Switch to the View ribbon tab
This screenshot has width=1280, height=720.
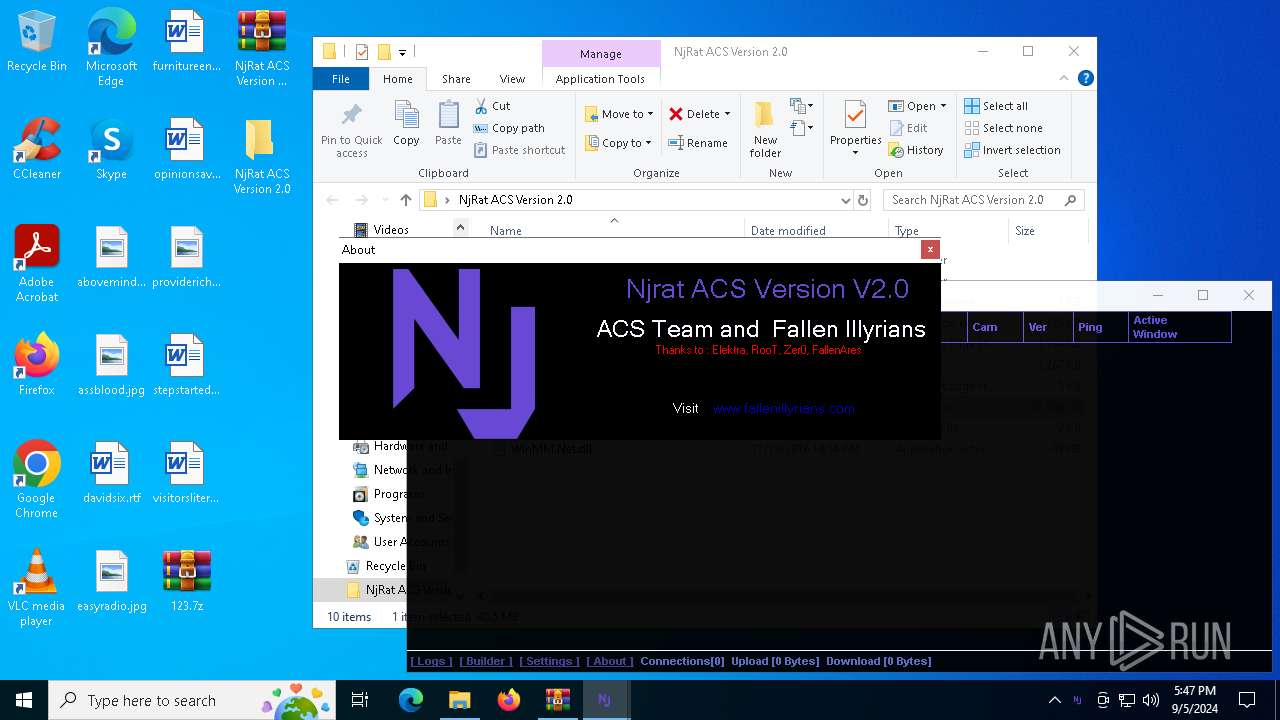512,79
